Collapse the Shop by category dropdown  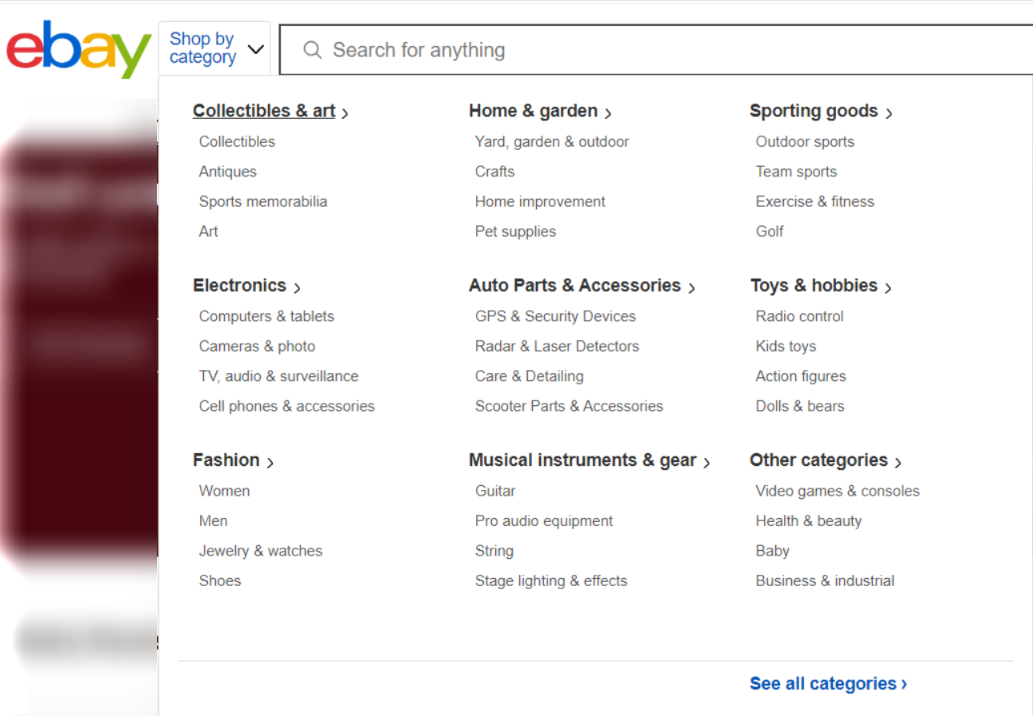pyautogui.click(x=214, y=49)
